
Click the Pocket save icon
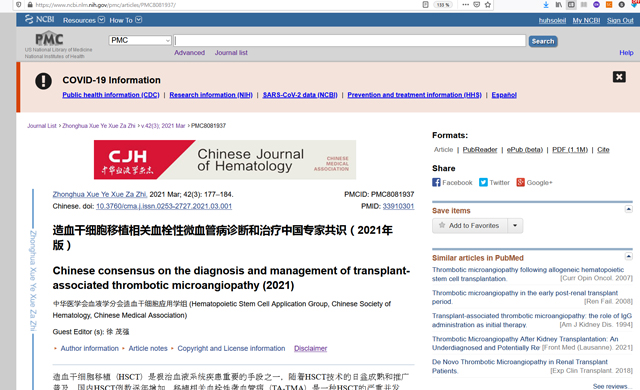[x=476, y=5]
